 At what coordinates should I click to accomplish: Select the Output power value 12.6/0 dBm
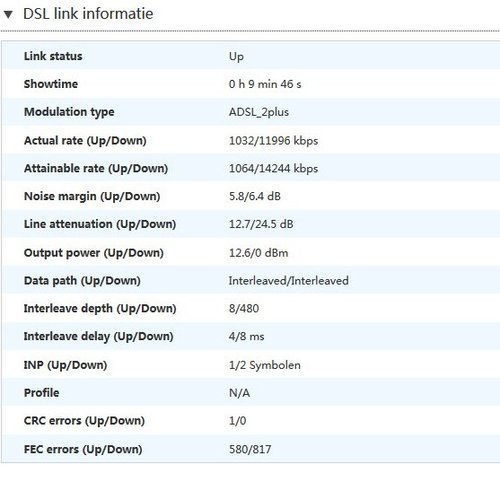pos(258,253)
